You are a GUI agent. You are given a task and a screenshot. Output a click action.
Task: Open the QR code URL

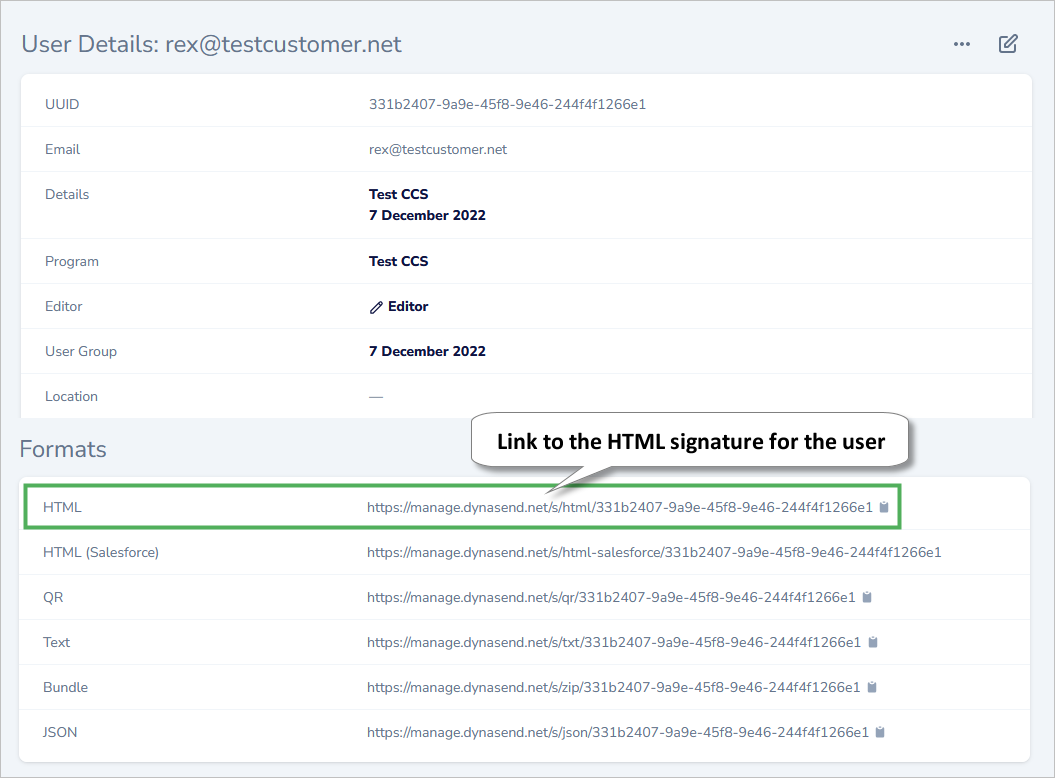(x=610, y=597)
